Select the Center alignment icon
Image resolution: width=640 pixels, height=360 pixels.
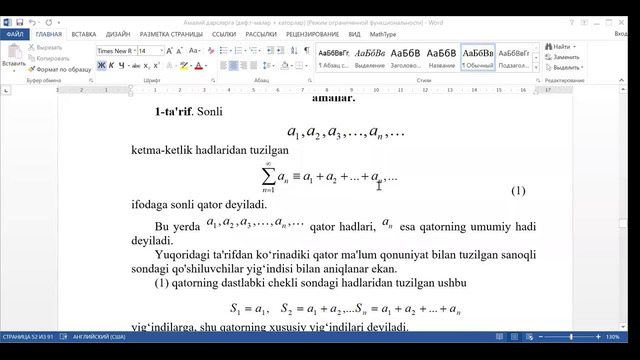click(x=233, y=65)
